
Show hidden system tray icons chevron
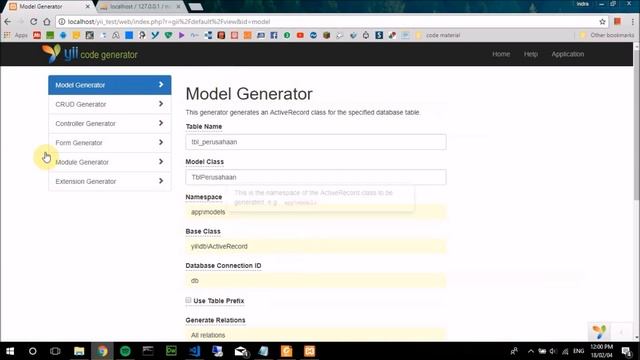531,351
